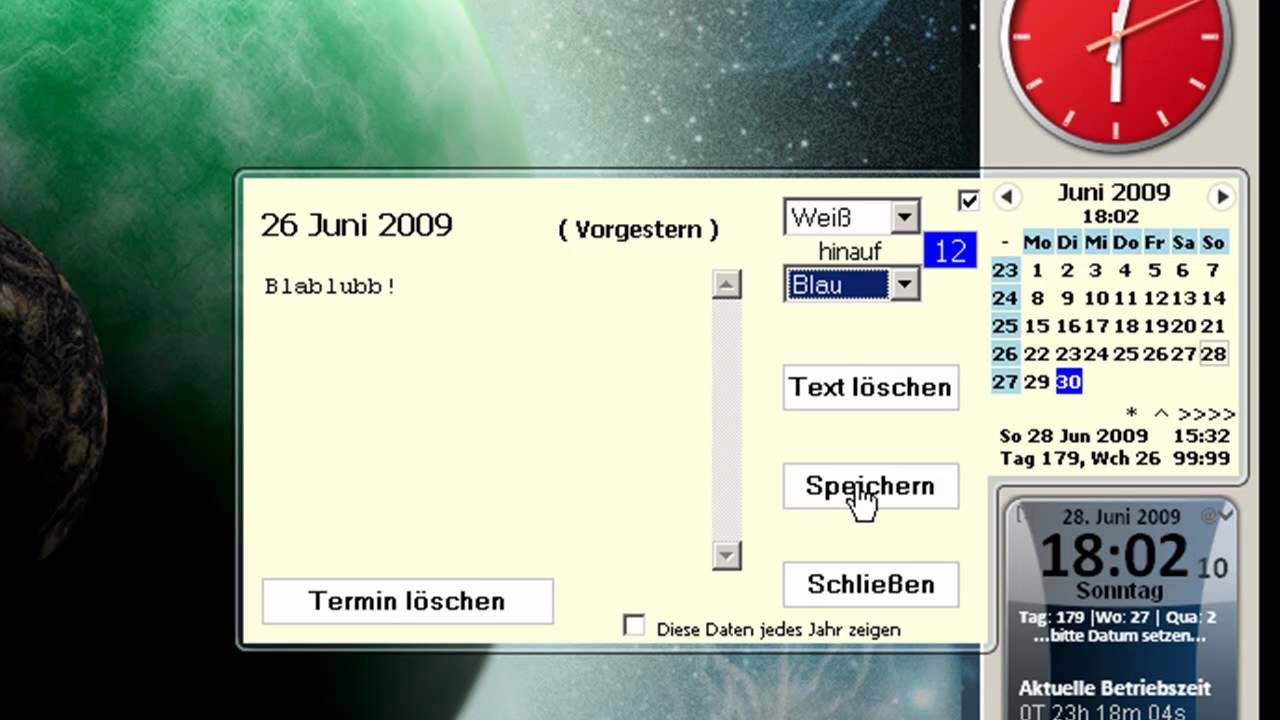Toggle checkbox at top right of note window
1280x720 pixels.
[968, 201]
